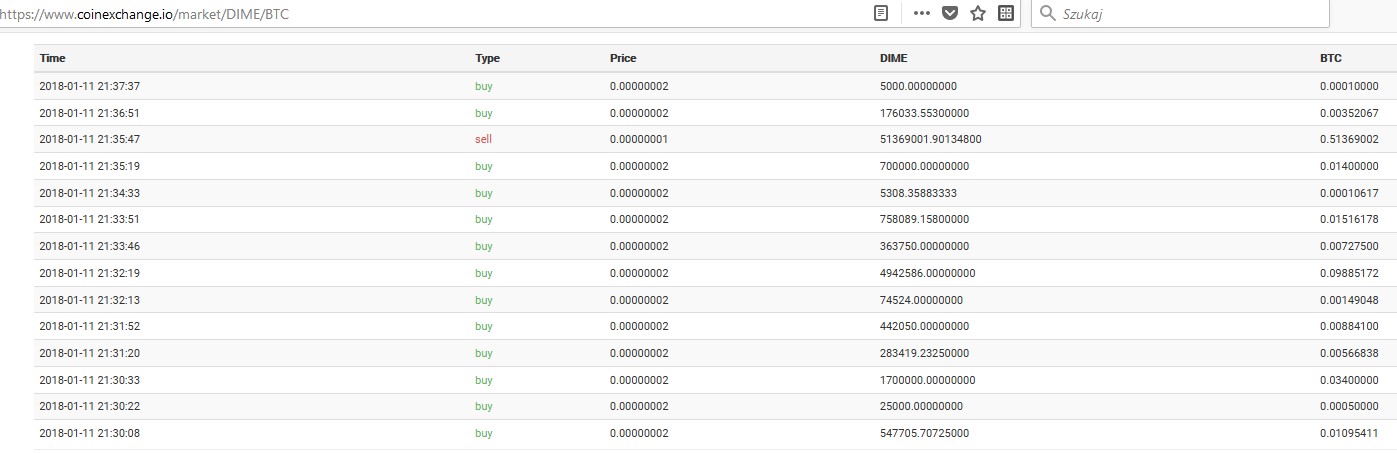Click DIME amount 363750.00000000
The width and height of the screenshot is (1397, 453).
click(924, 246)
